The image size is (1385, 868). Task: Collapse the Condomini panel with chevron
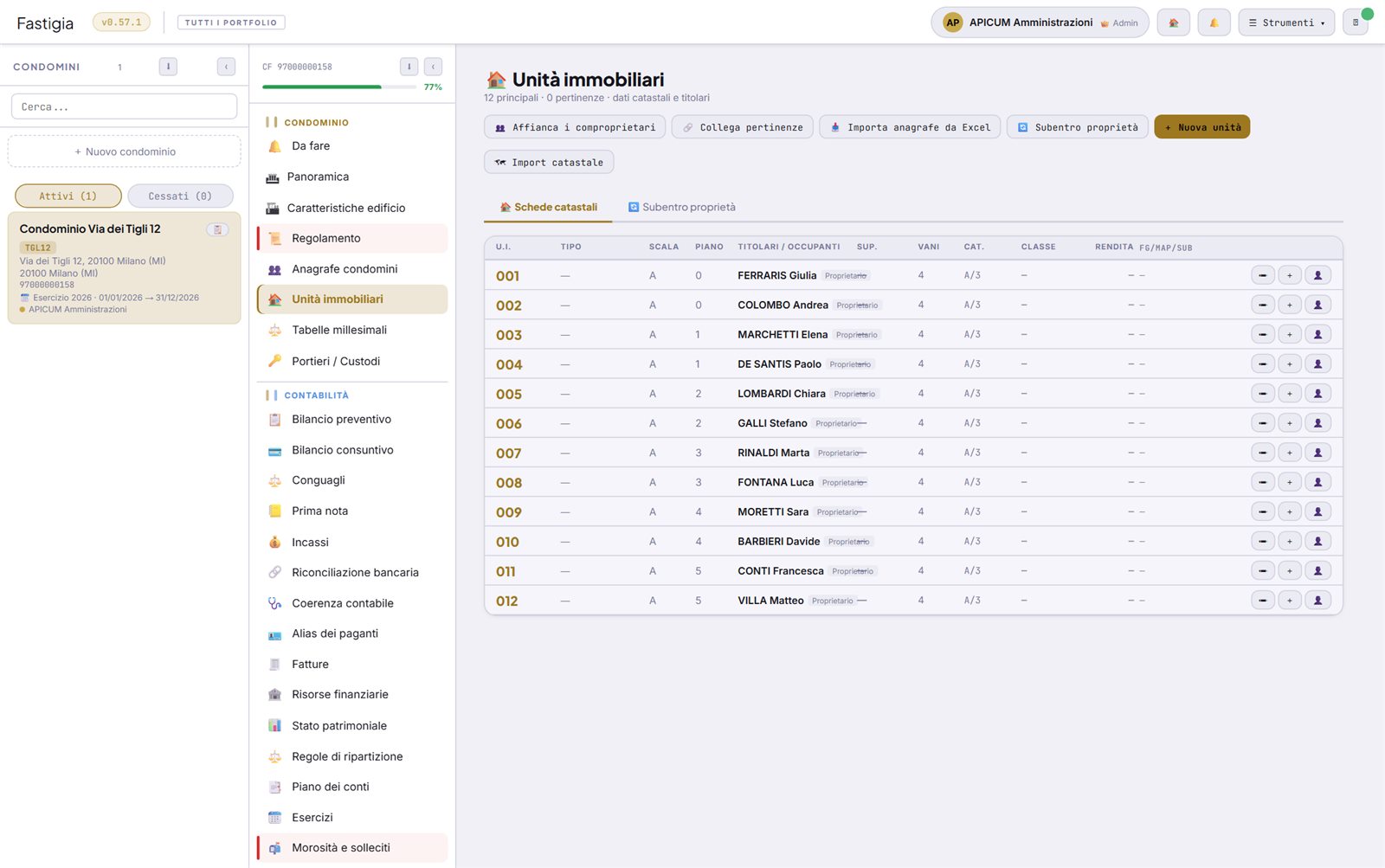tap(226, 67)
